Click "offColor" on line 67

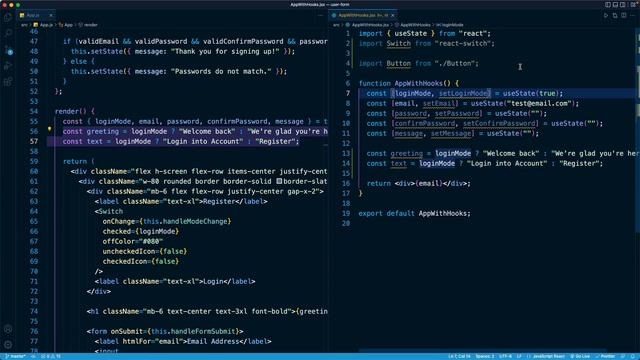[x=119, y=241]
